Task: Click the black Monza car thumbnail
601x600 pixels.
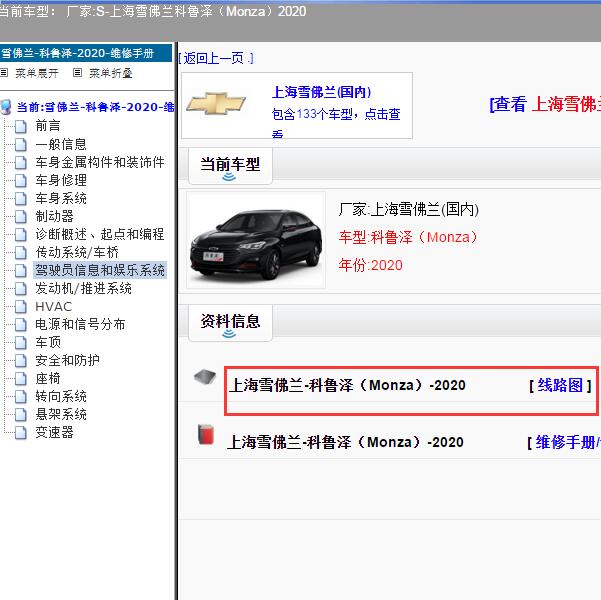Action: coord(256,240)
